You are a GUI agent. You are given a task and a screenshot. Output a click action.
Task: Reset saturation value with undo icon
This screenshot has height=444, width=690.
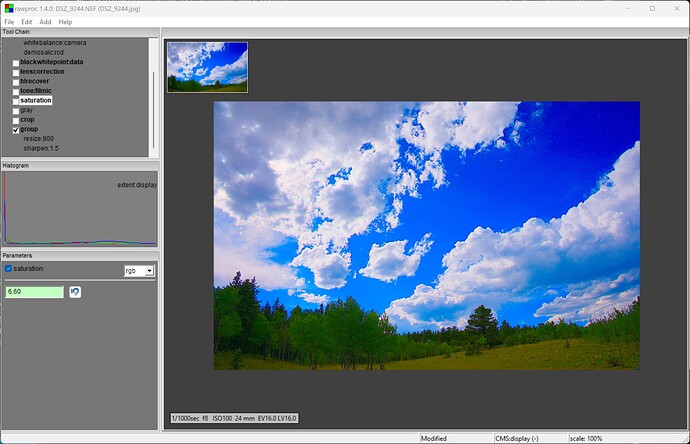pyautogui.click(x=75, y=292)
